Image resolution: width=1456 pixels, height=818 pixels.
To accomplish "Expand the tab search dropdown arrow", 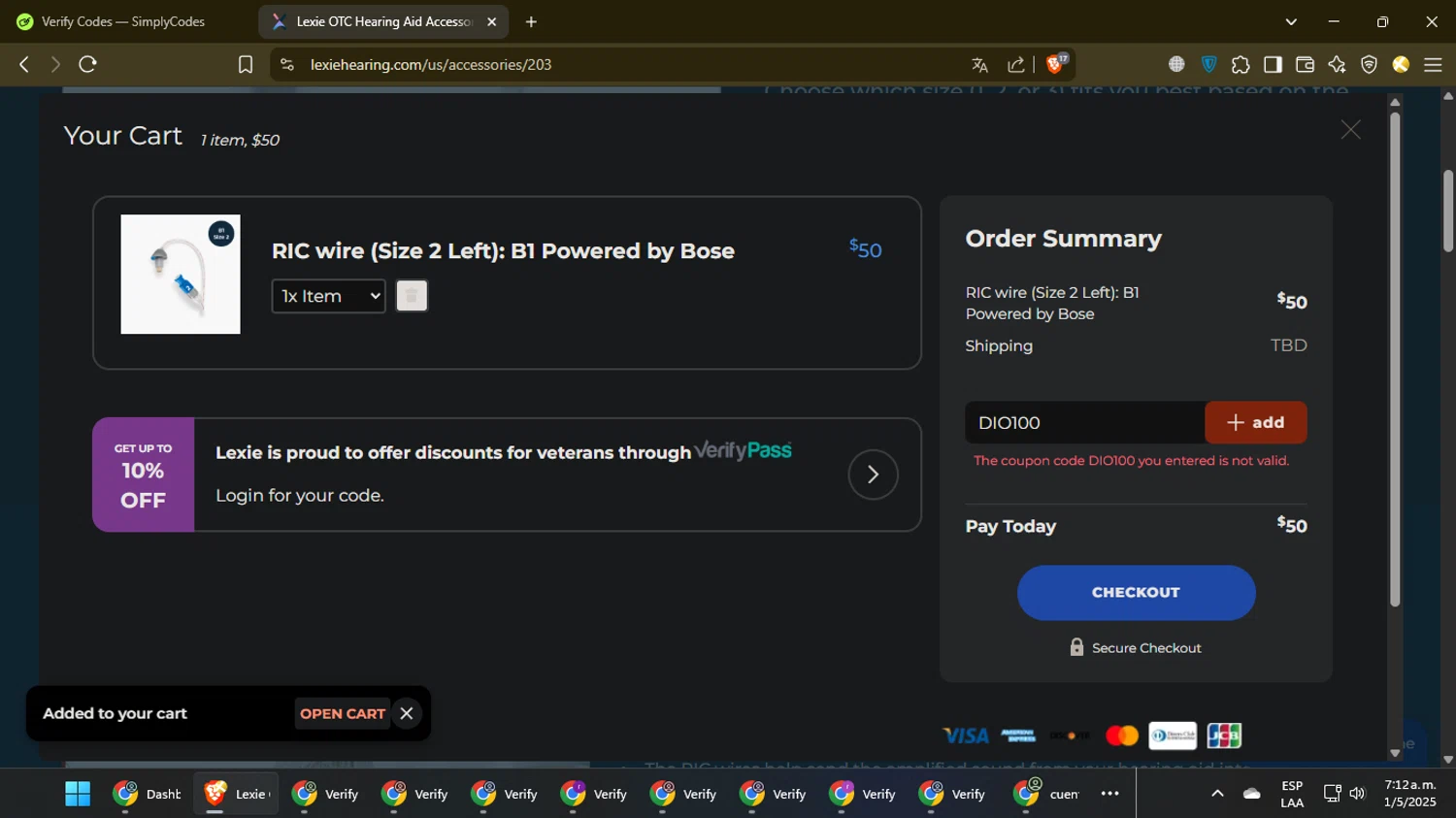I will pyautogui.click(x=1291, y=21).
